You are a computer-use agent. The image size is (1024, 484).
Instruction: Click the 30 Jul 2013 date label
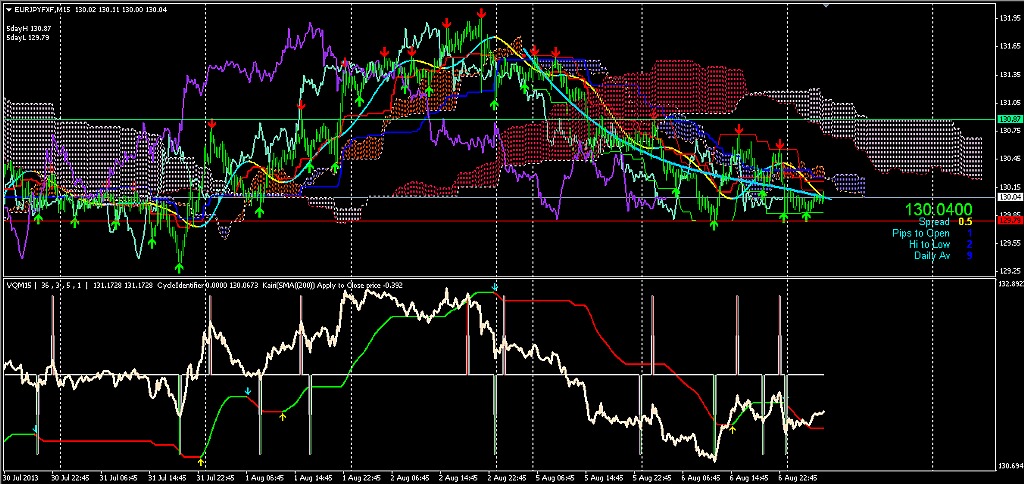click(x=20, y=478)
